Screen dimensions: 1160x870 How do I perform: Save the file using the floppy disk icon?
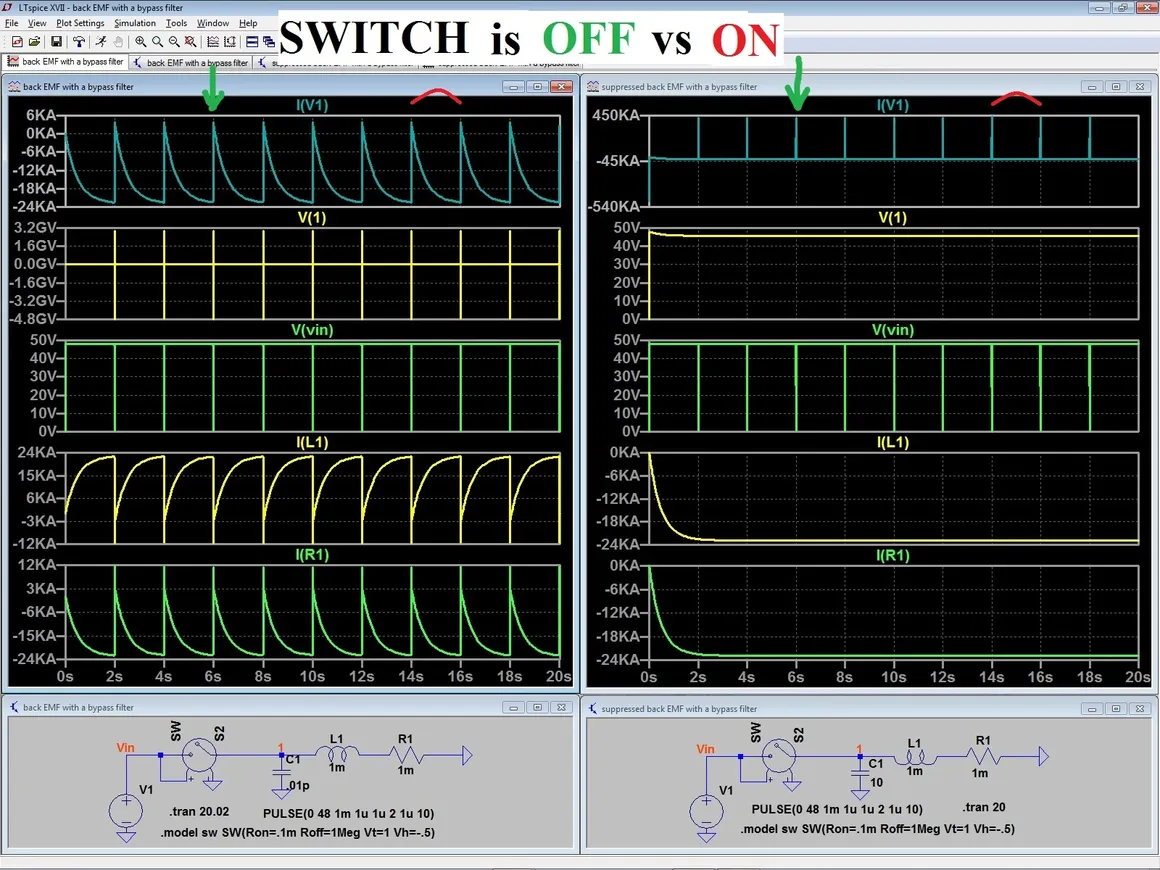click(56, 42)
